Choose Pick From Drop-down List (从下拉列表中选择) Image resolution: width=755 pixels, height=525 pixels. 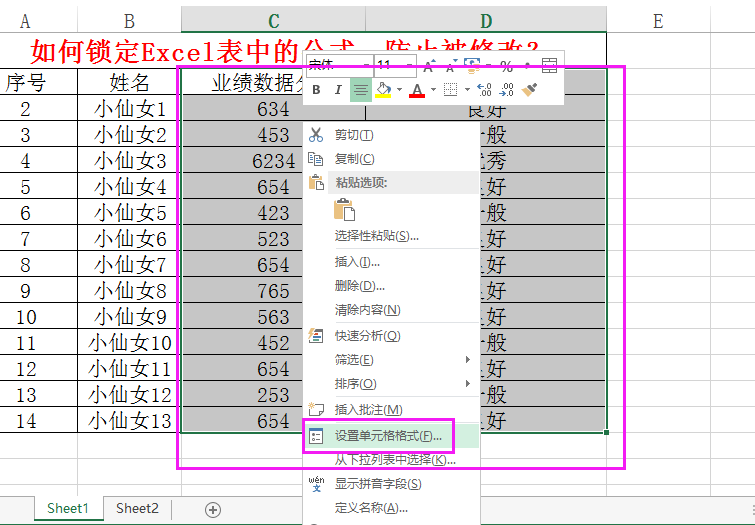[x=391, y=460]
